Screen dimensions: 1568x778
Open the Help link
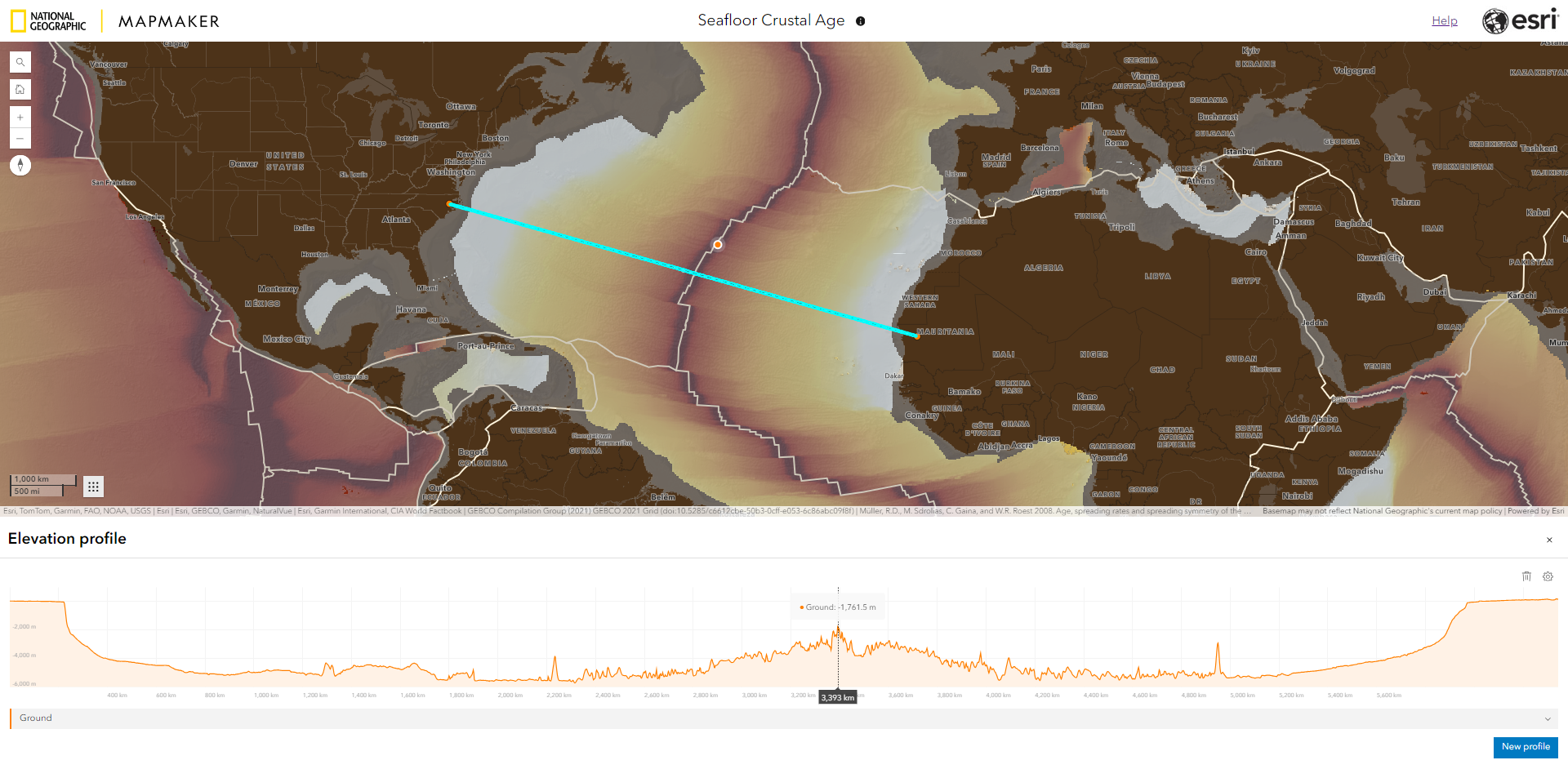point(1445,20)
